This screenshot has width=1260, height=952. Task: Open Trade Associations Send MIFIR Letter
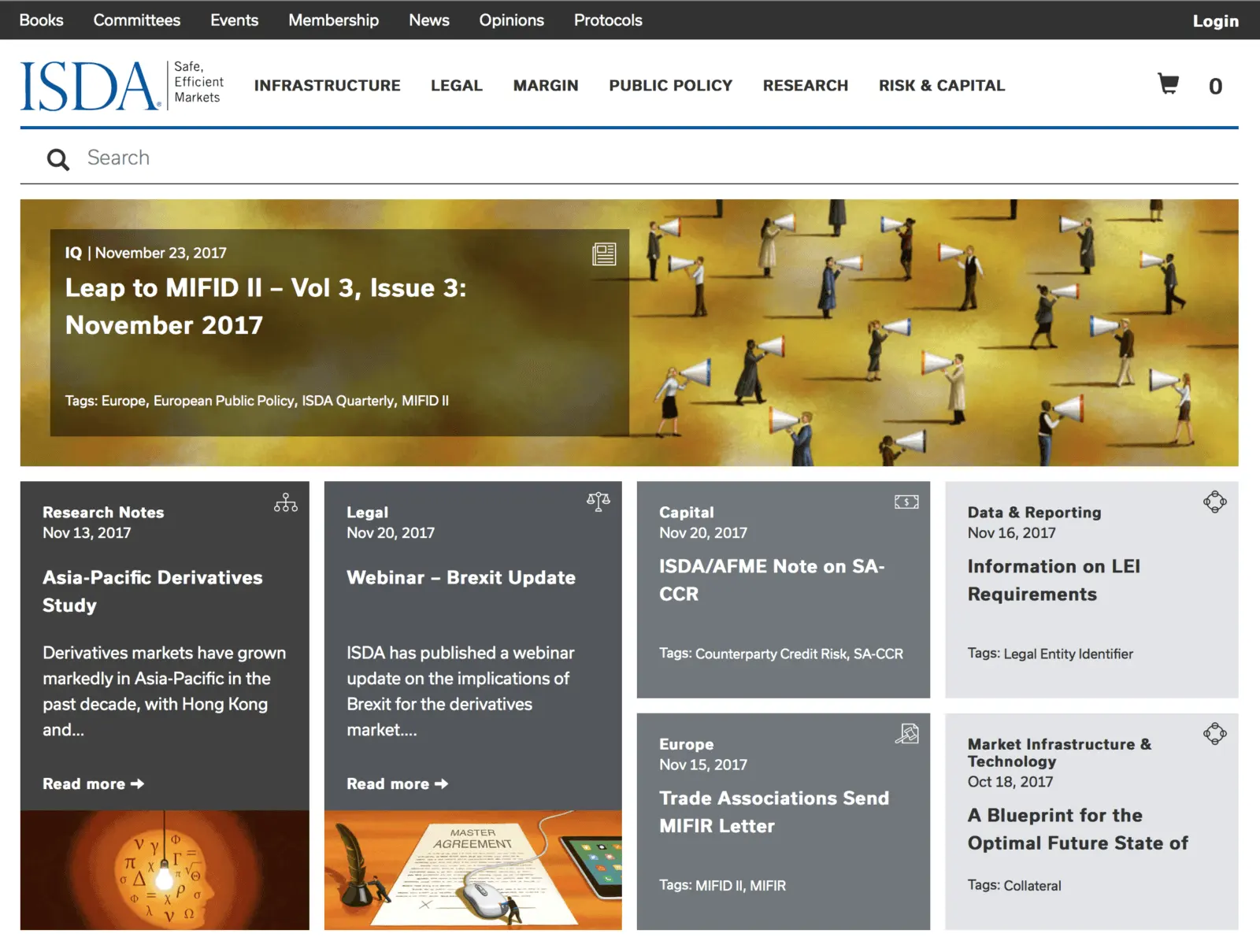tap(774, 812)
